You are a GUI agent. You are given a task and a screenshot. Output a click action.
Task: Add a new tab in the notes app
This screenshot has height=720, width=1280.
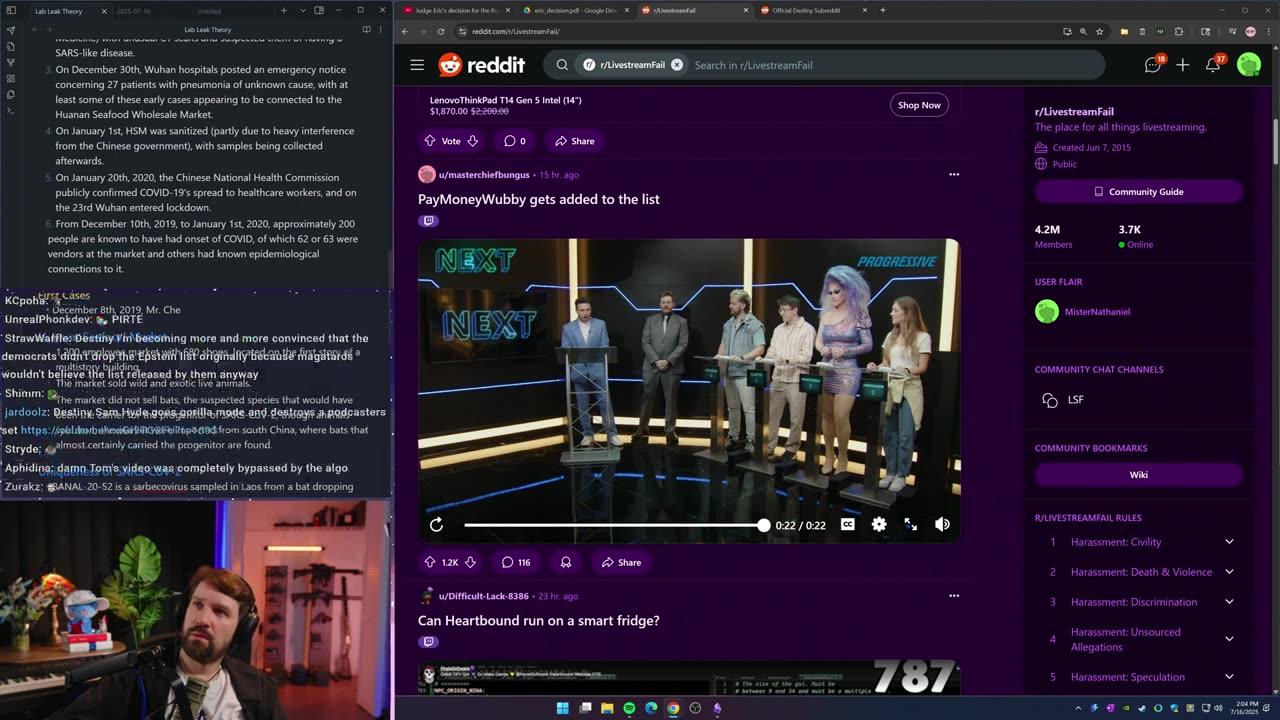[284, 10]
